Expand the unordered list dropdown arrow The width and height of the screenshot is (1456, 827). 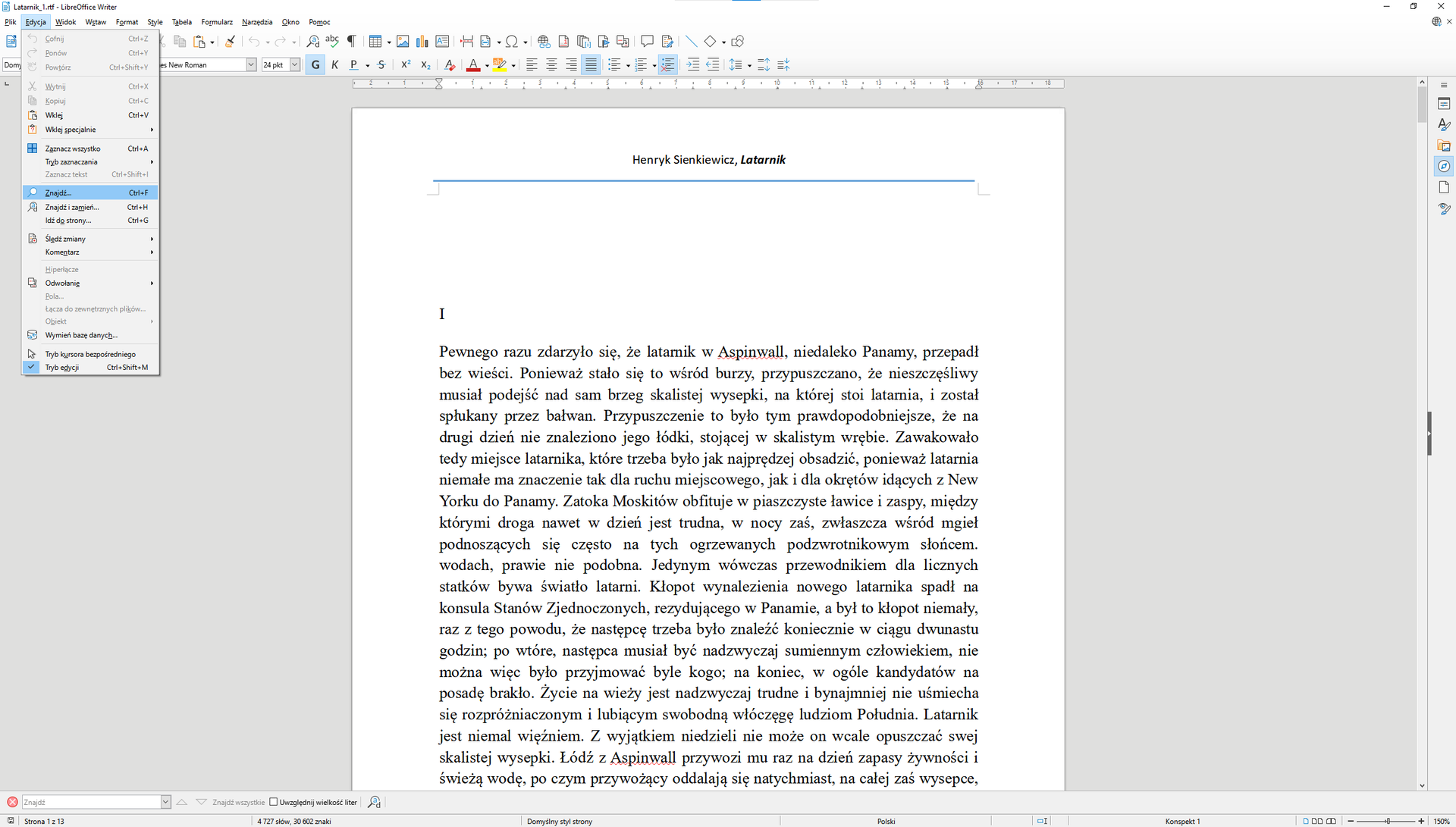(x=628, y=65)
